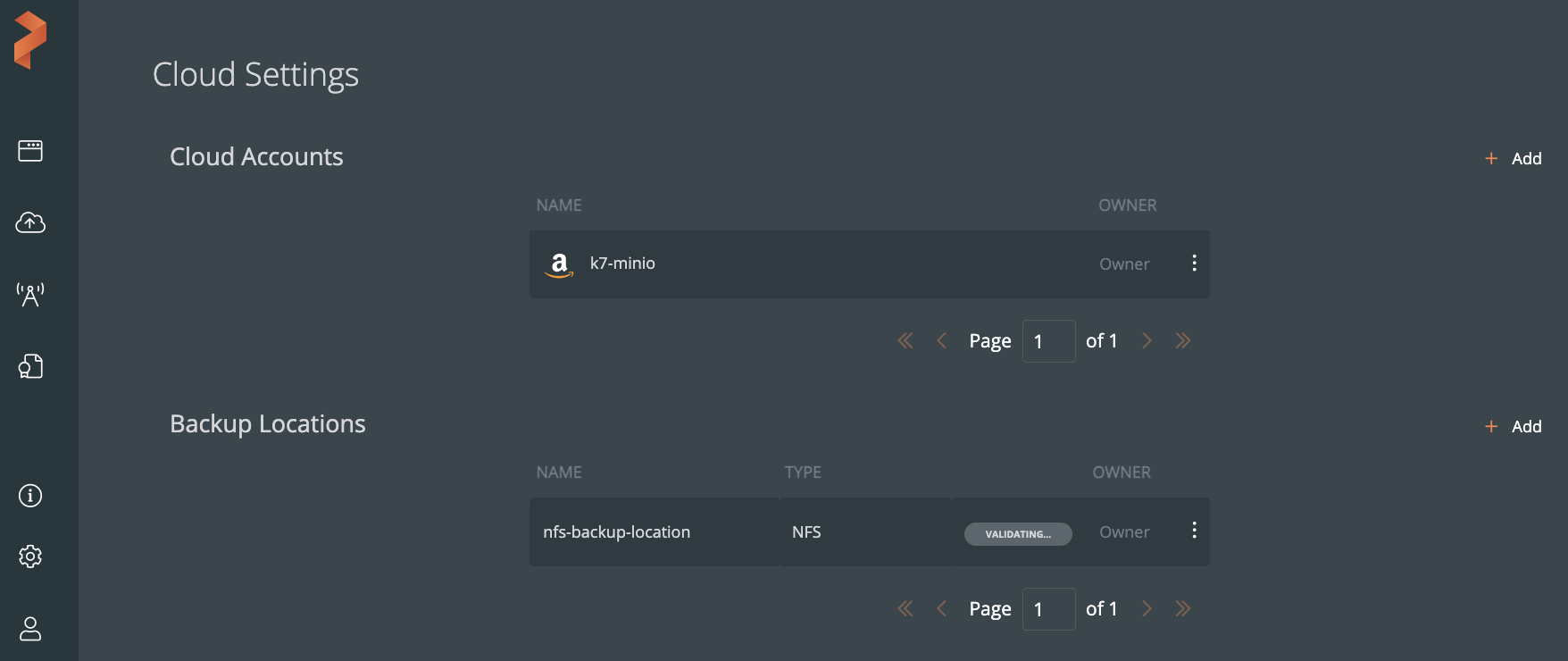Screen dimensions: 1568x661
Task: Add a new backup location
Action: (1514, 427)
